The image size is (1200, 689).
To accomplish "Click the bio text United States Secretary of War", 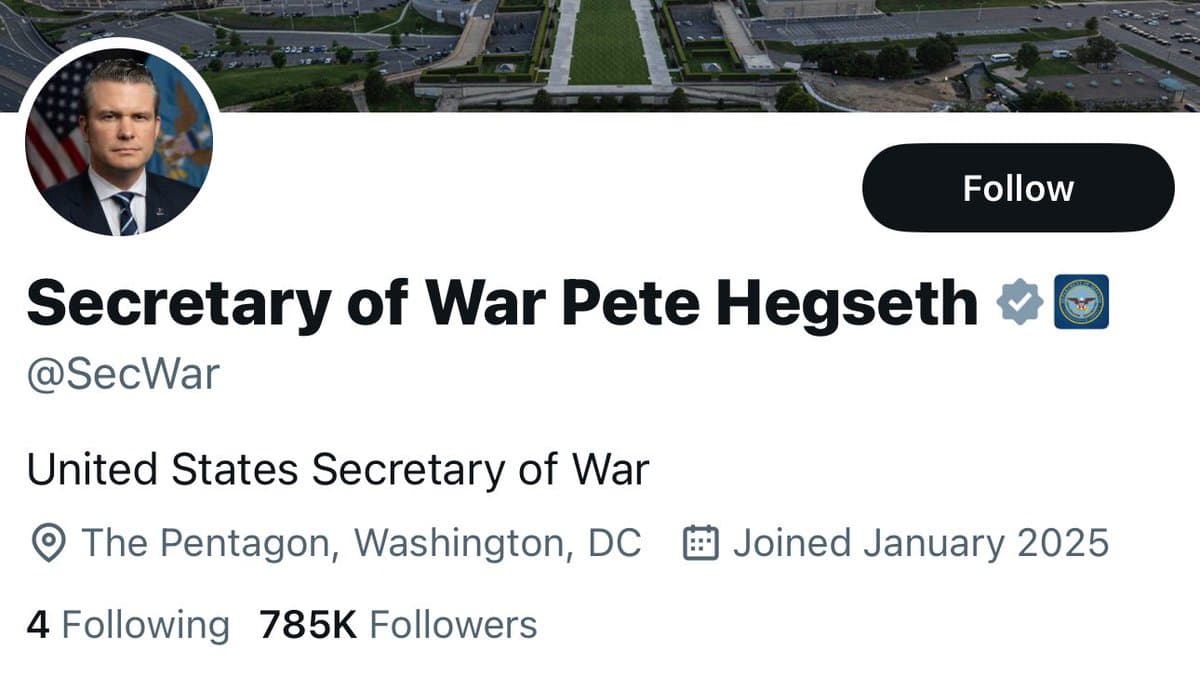I will pos(337,468).
